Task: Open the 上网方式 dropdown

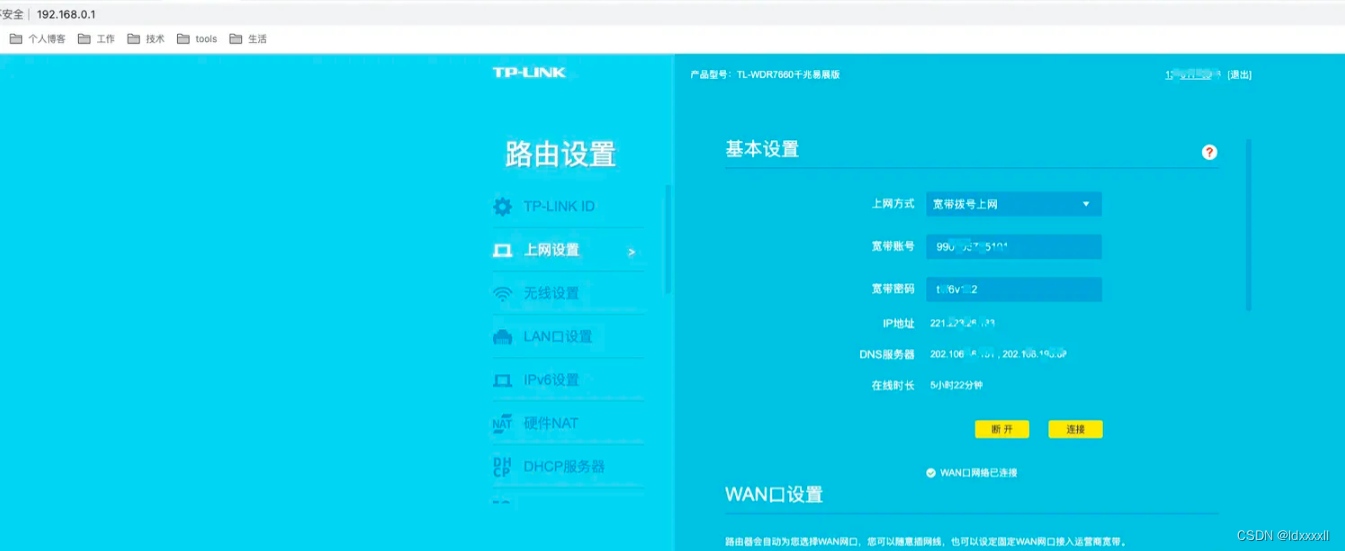Action: [1014, 204]
